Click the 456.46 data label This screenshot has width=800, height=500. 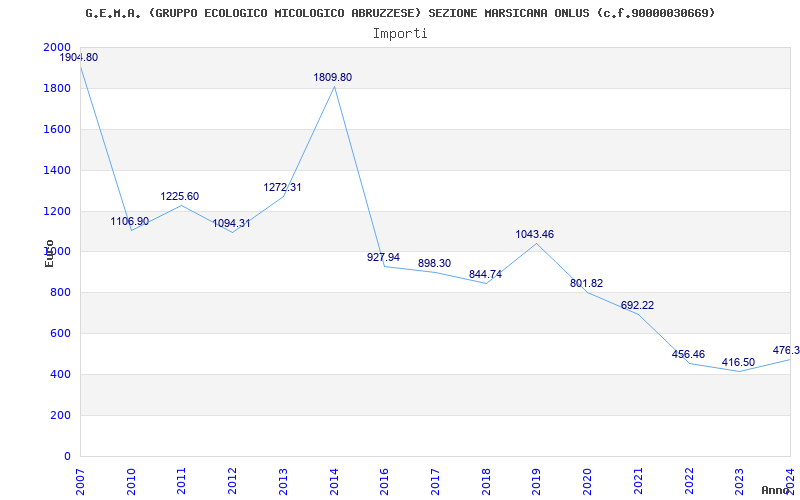(688, 354)
